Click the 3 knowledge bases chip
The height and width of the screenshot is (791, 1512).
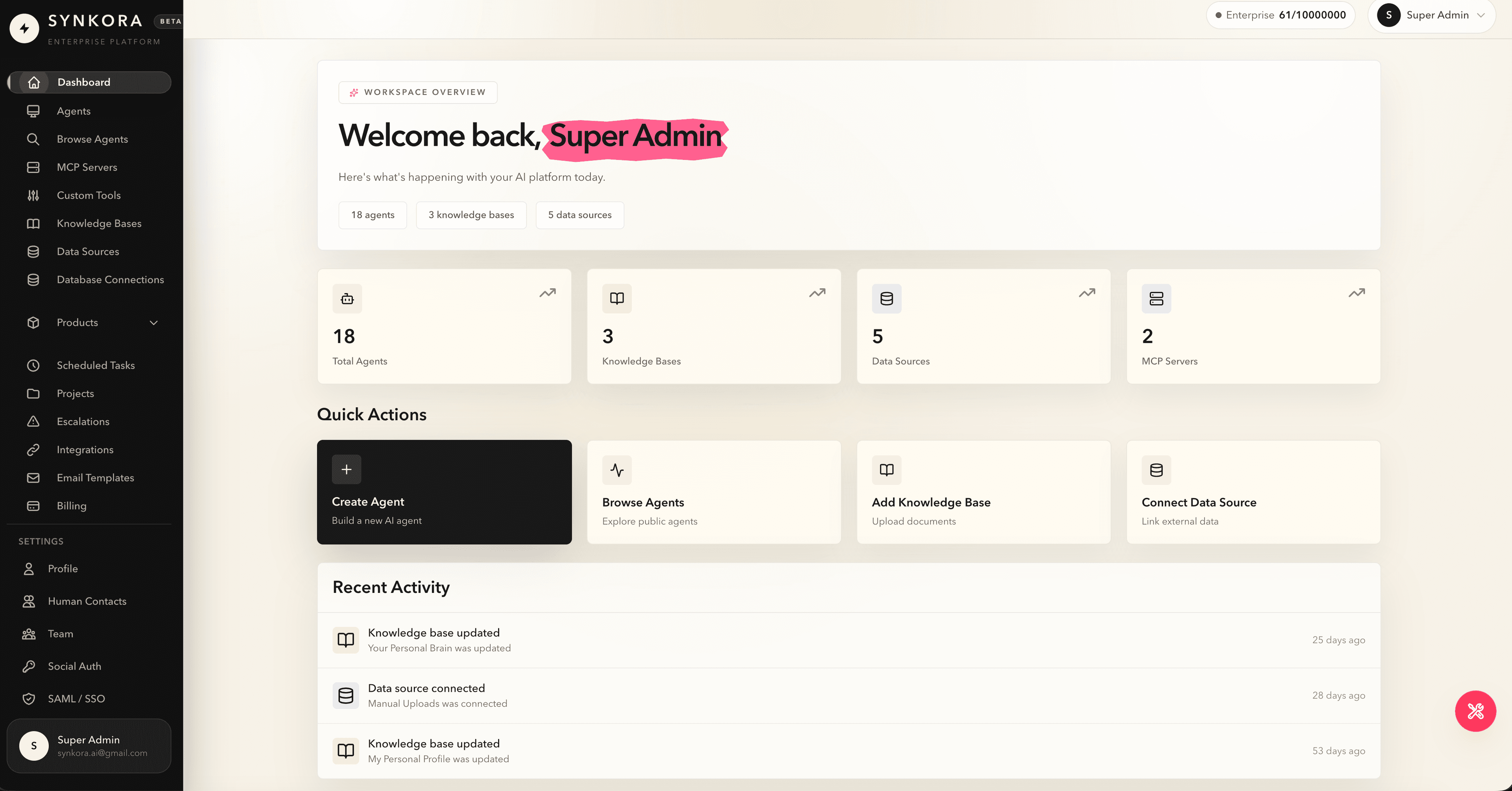click(471, 215)
